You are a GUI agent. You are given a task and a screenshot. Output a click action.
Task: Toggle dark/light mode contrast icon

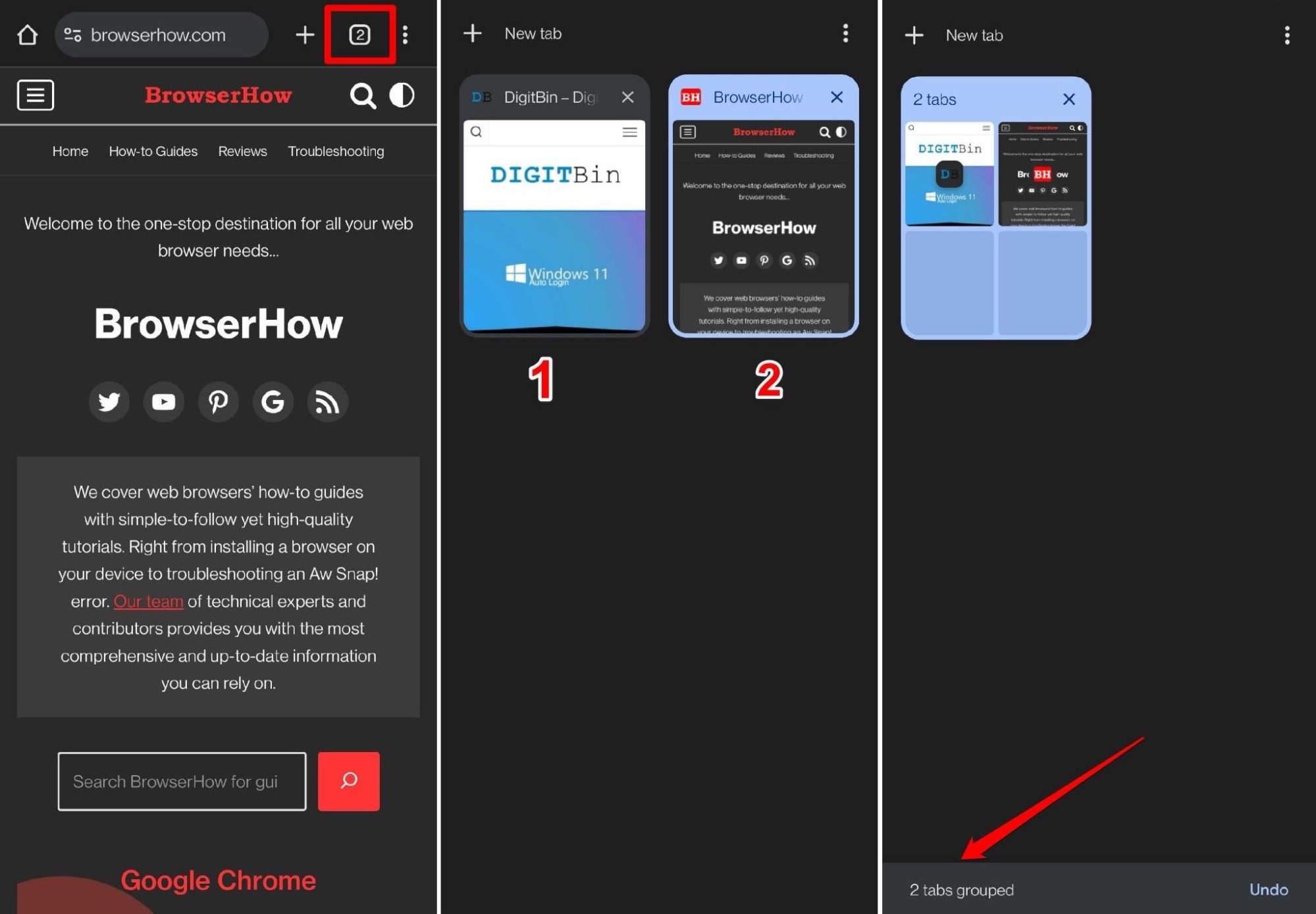(401, 94)
